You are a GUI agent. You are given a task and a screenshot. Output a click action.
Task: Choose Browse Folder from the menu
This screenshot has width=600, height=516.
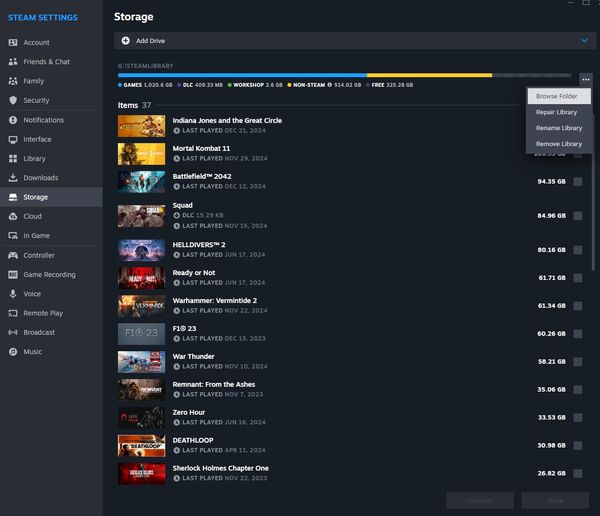click(559, 96)
